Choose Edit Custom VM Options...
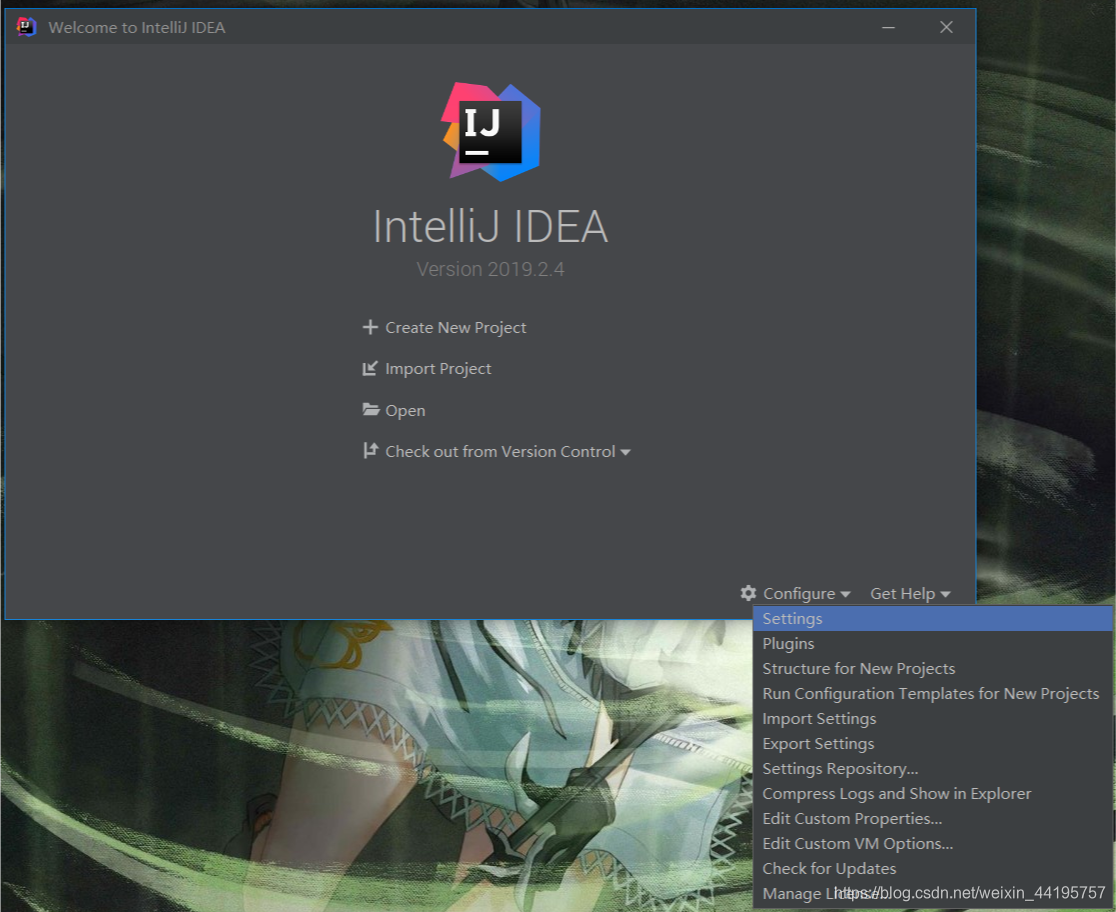 pos(932,843)
